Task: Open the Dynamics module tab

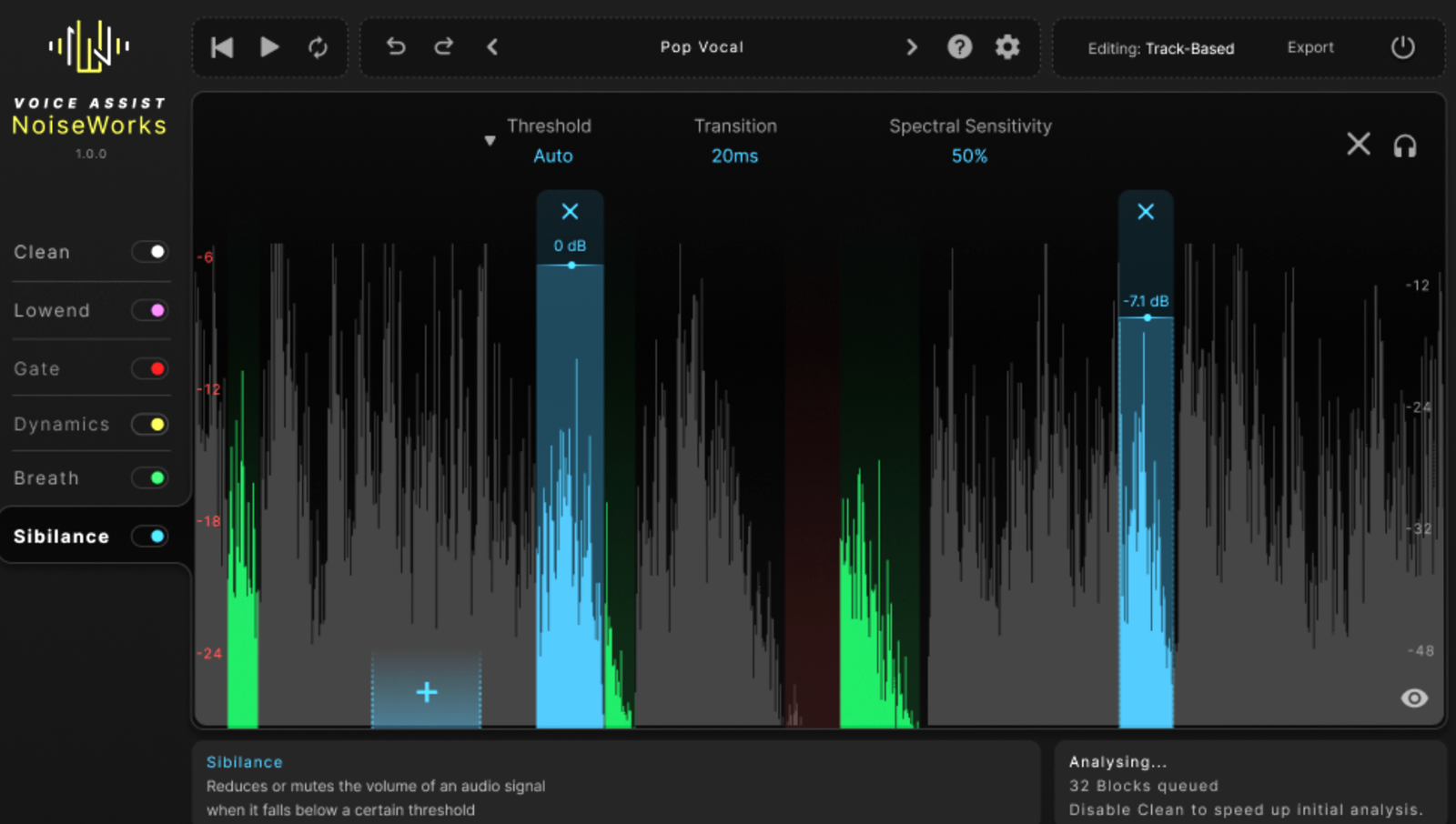Action: [x=62, y=424]
